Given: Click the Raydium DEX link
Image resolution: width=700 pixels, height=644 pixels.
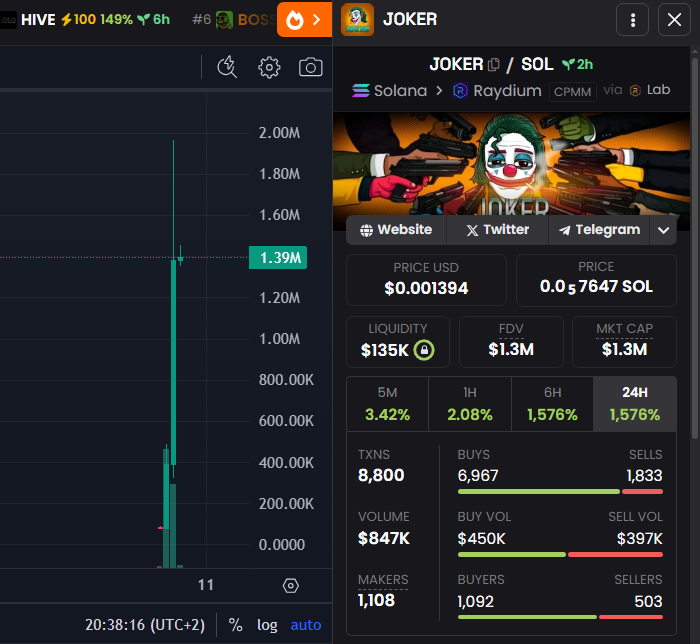Looking at the screenshot, I should point(497,91).
